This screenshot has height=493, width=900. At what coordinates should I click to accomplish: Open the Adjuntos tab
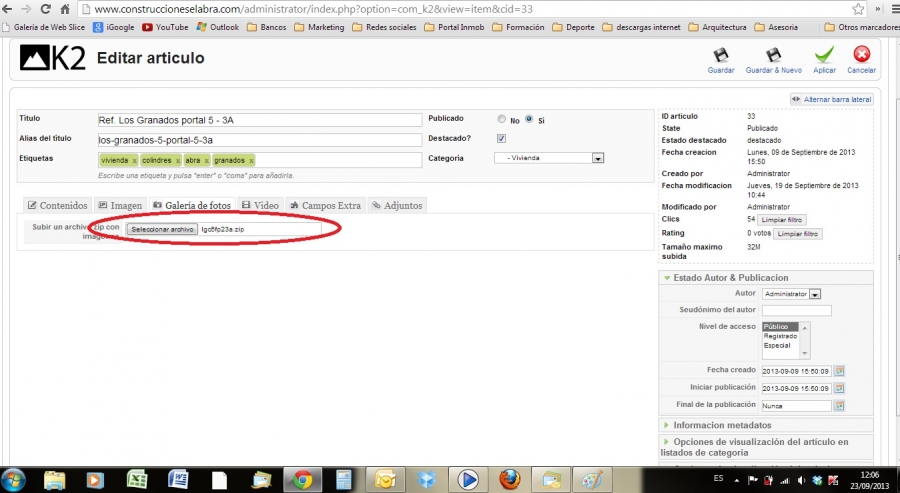click(x=397, y=205)
